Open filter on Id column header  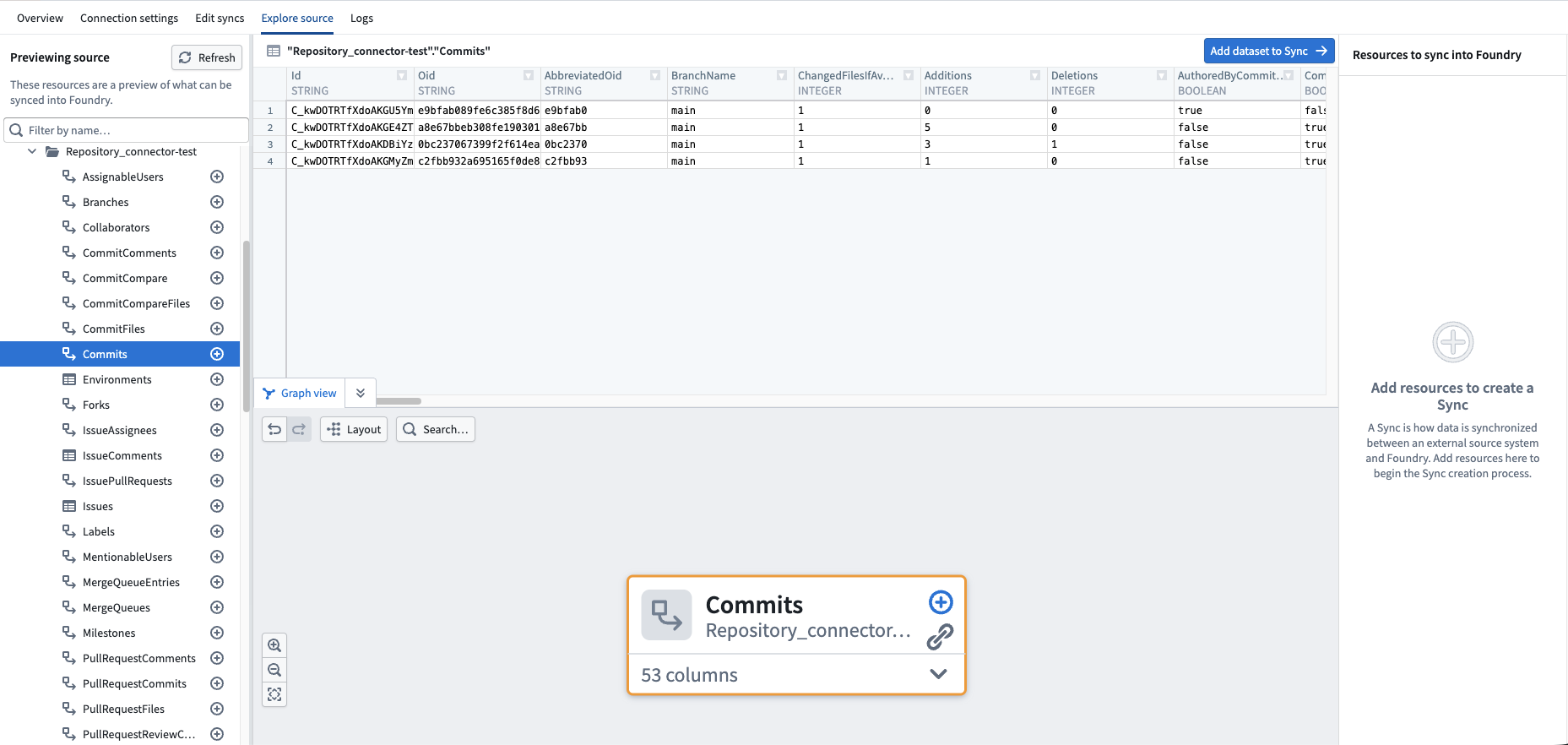pos(402,75)
